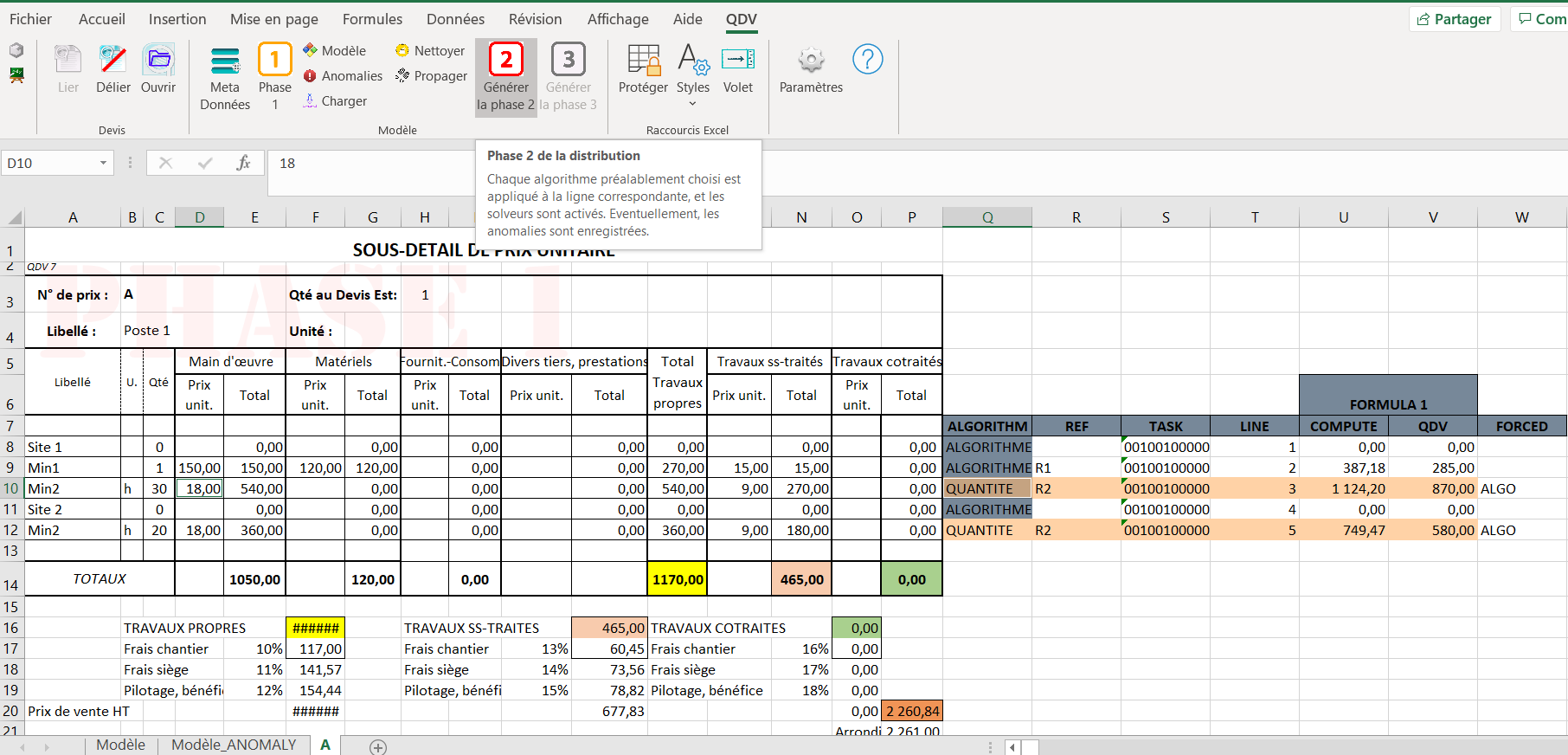
Task: Click the horizontal scrollbar left arrow
Action: [x=1012, y=746]
